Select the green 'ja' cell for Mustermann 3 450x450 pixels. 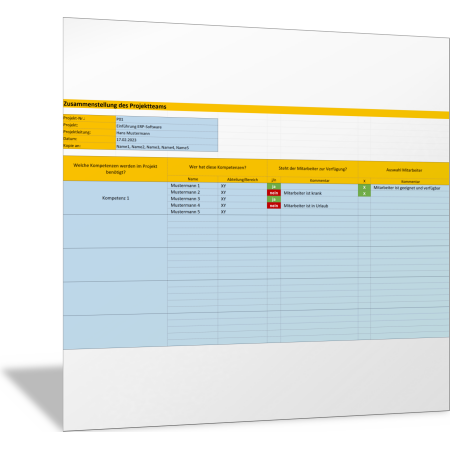274,199
